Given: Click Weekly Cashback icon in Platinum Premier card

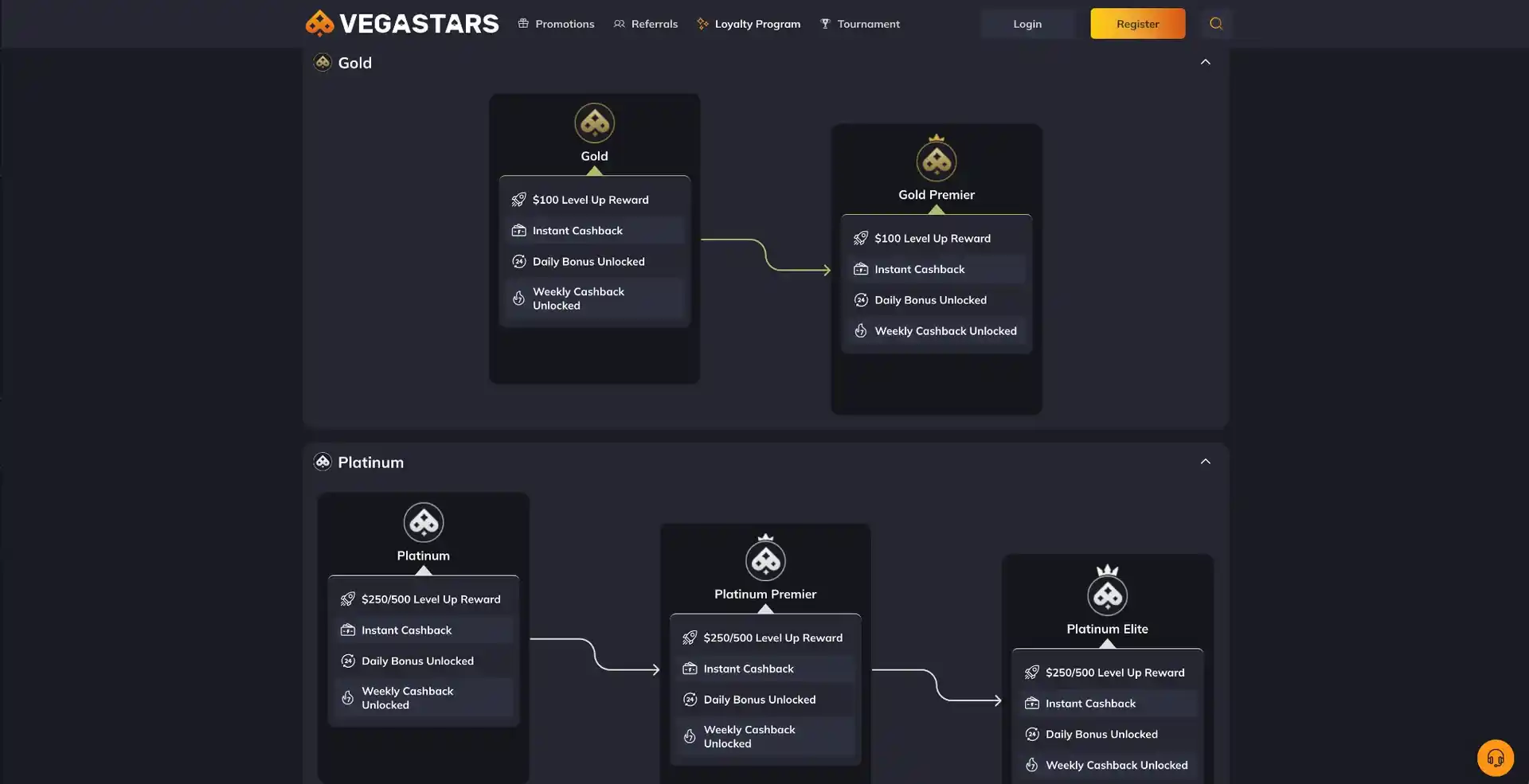Looking at the screenshot, I should coord(690,736).
